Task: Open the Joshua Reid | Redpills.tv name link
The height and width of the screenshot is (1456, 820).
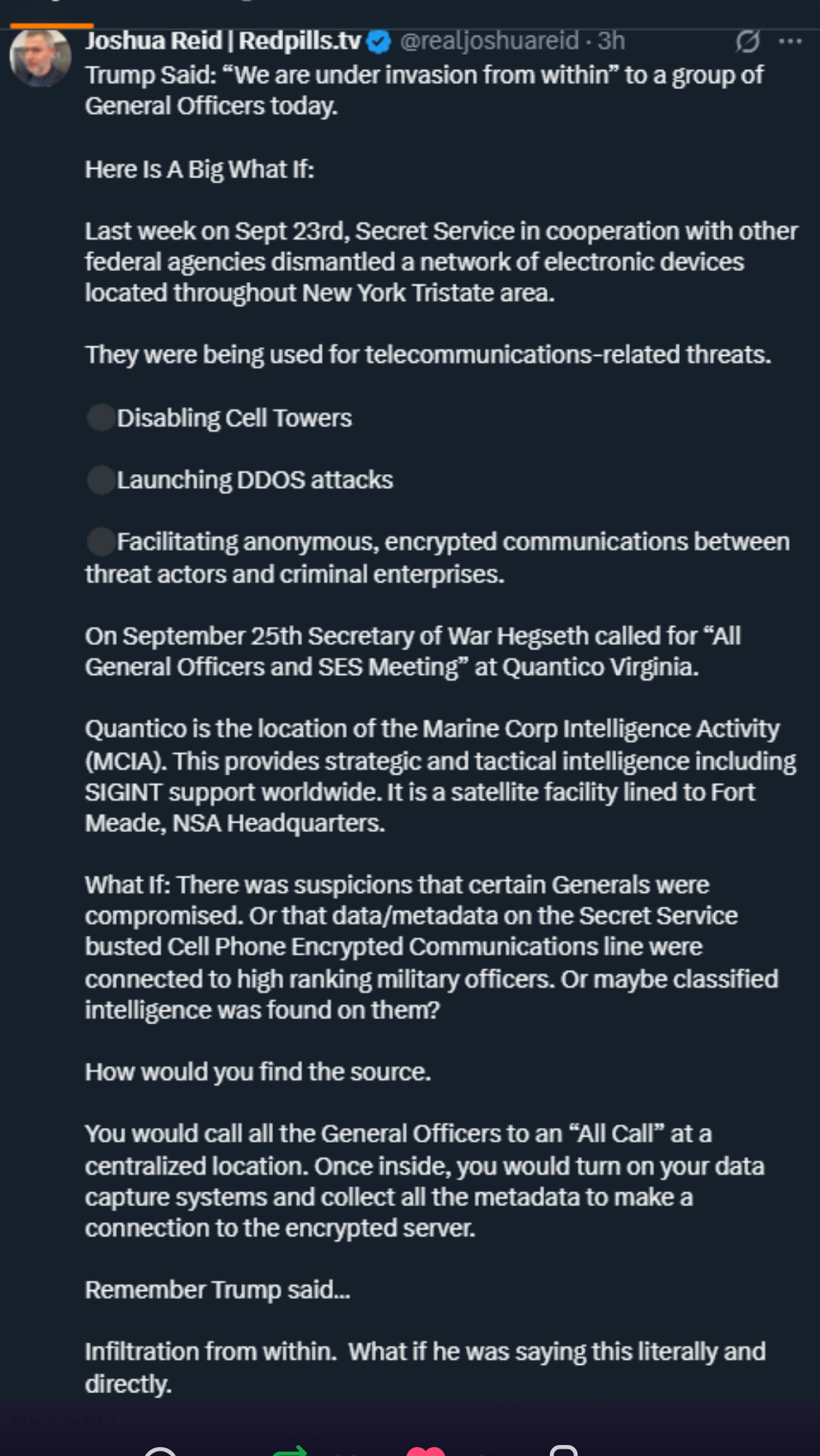Action: click(223, 41)
